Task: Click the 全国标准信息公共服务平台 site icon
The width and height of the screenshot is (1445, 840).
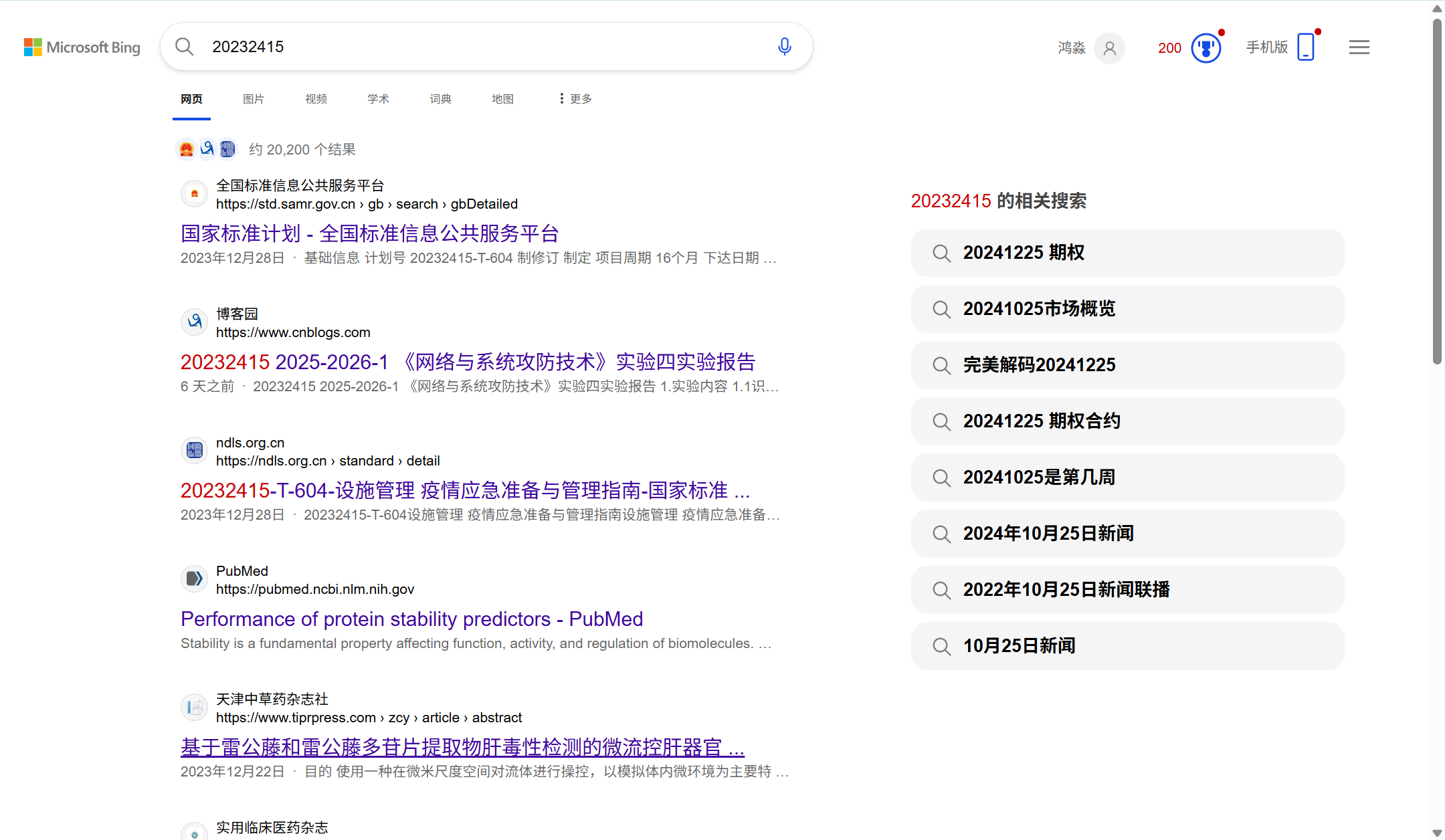Action: (194, 193)
